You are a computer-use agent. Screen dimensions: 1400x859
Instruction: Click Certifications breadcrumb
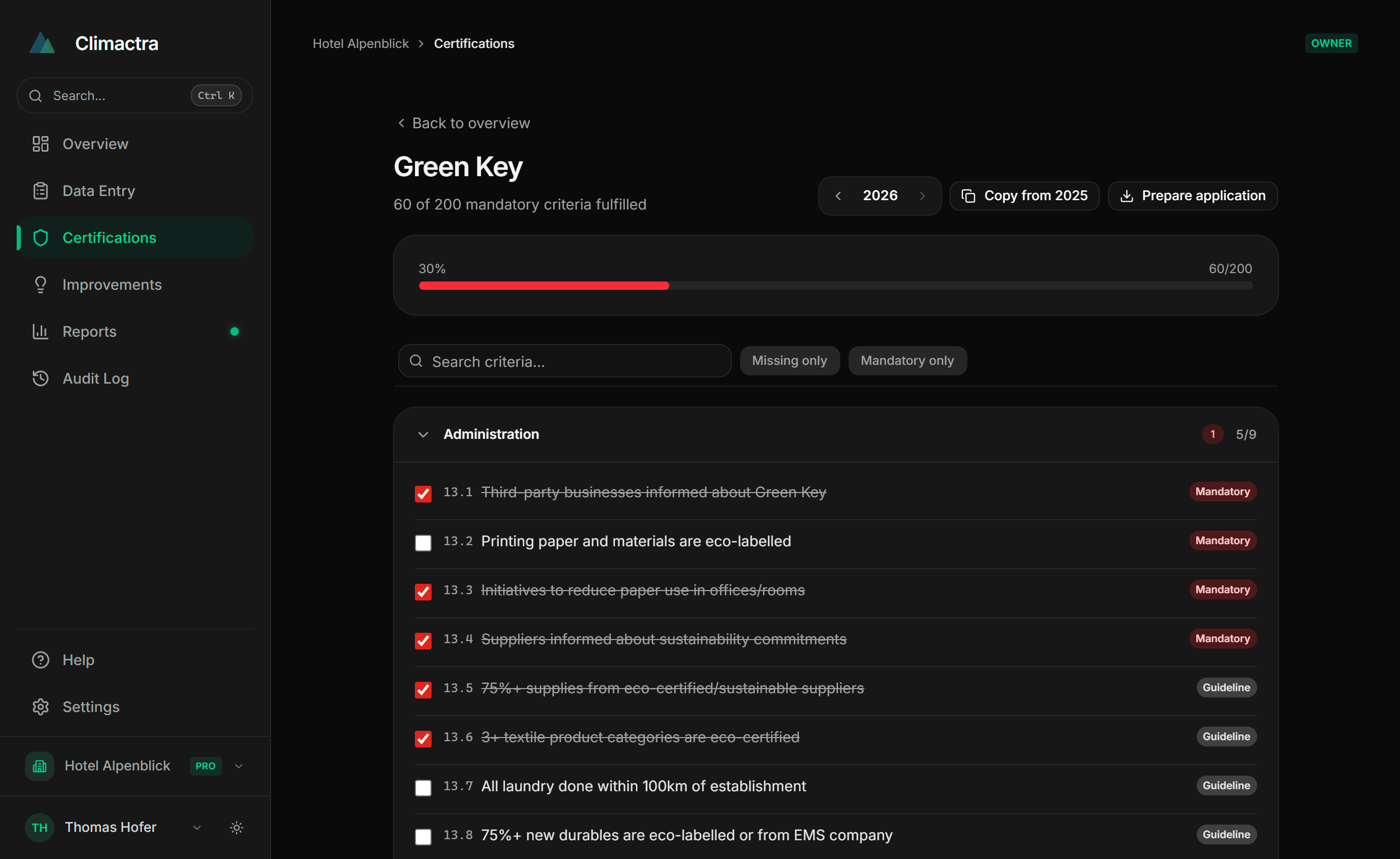[x=474, y=44]
